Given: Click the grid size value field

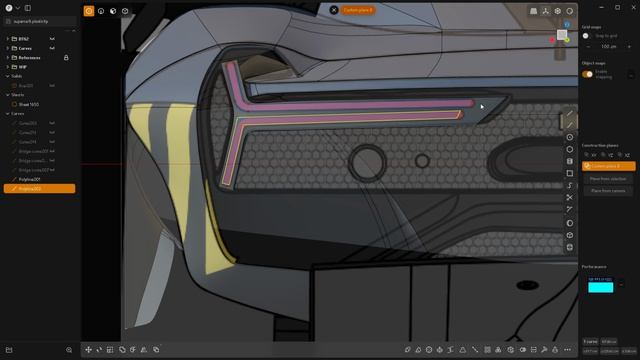Looking at the screenshot, I should (609, 47).
